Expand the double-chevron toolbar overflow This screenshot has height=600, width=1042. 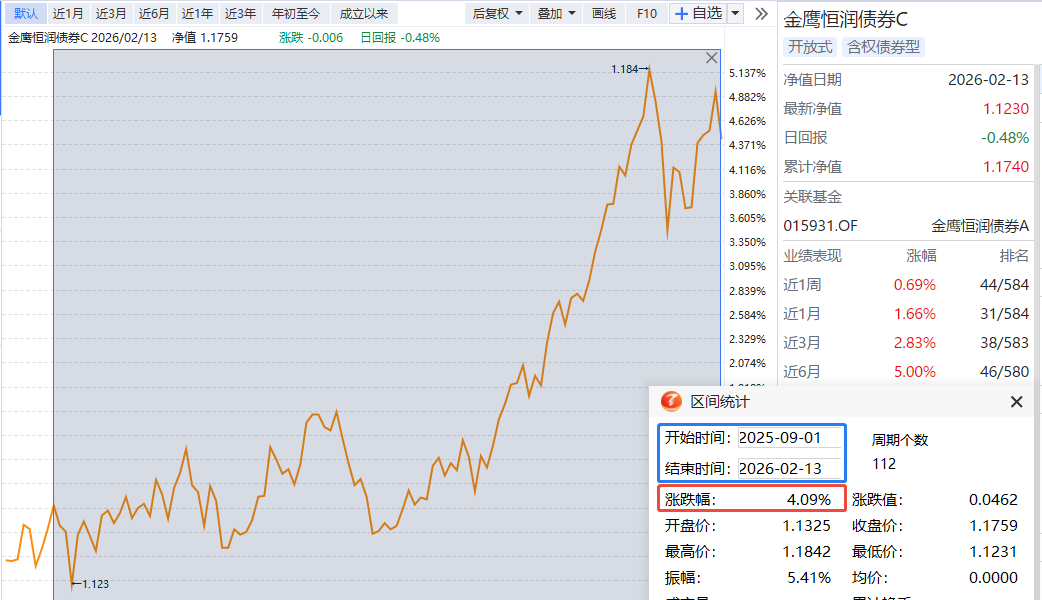[761, 14]
